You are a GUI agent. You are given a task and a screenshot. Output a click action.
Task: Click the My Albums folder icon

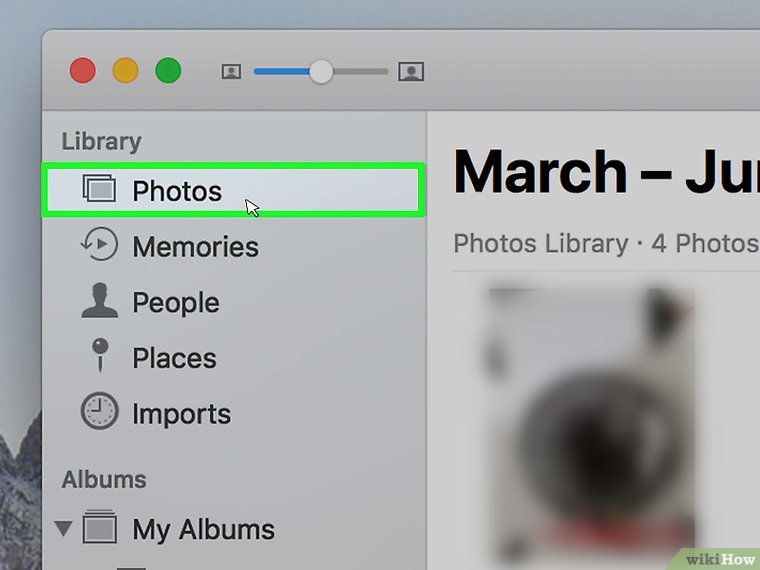point(100,528)
